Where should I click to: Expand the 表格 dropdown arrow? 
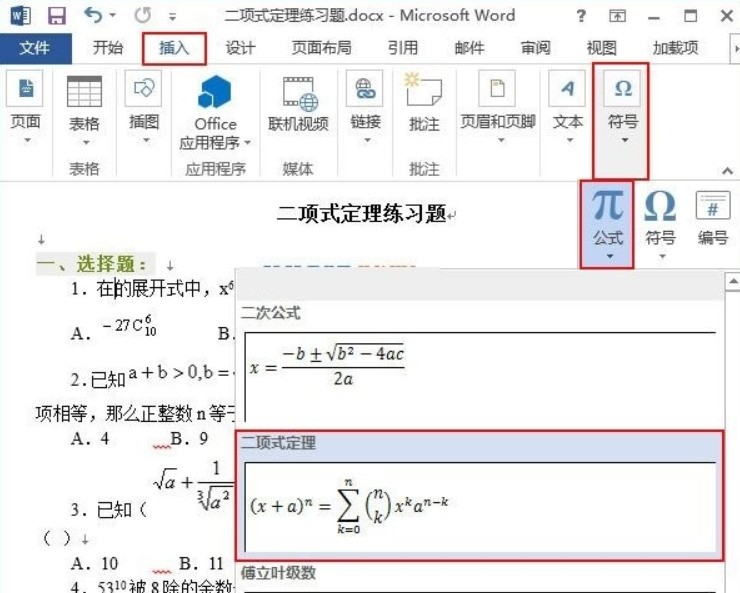pyautogui.click(x=86, y=142)
